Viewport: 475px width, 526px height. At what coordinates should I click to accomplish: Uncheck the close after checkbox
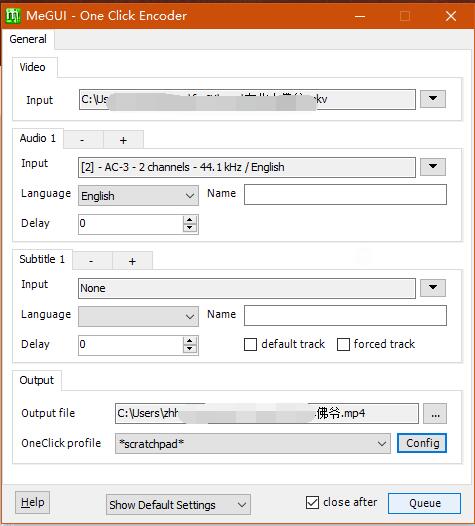click(x=312, y=503)
